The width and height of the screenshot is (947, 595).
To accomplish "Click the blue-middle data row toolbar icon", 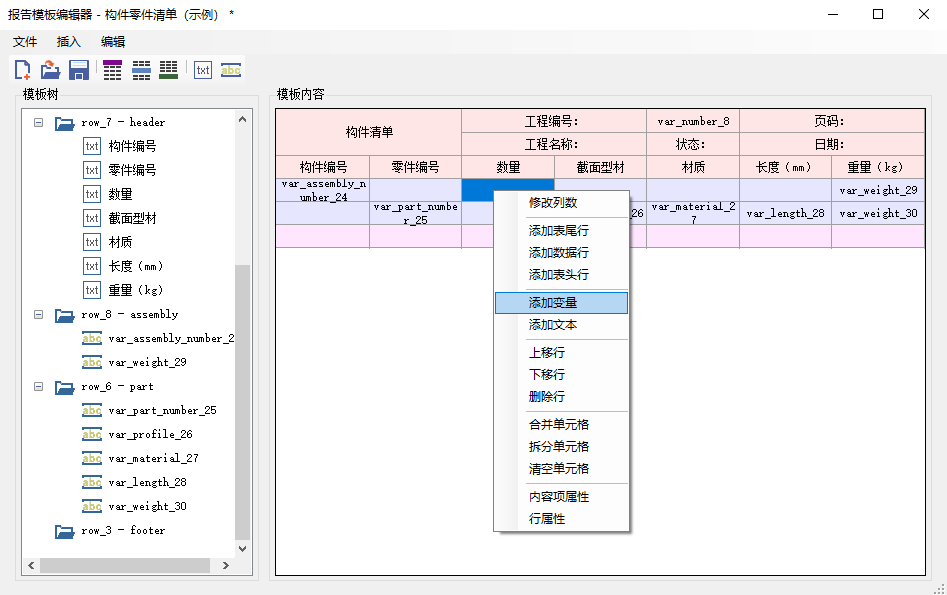I will pyautogui.click(x=141, y=70).
